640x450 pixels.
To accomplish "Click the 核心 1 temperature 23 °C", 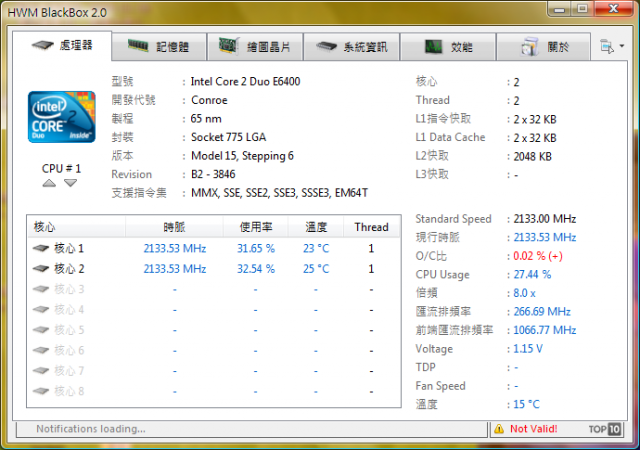I will [x=316, y=248].
